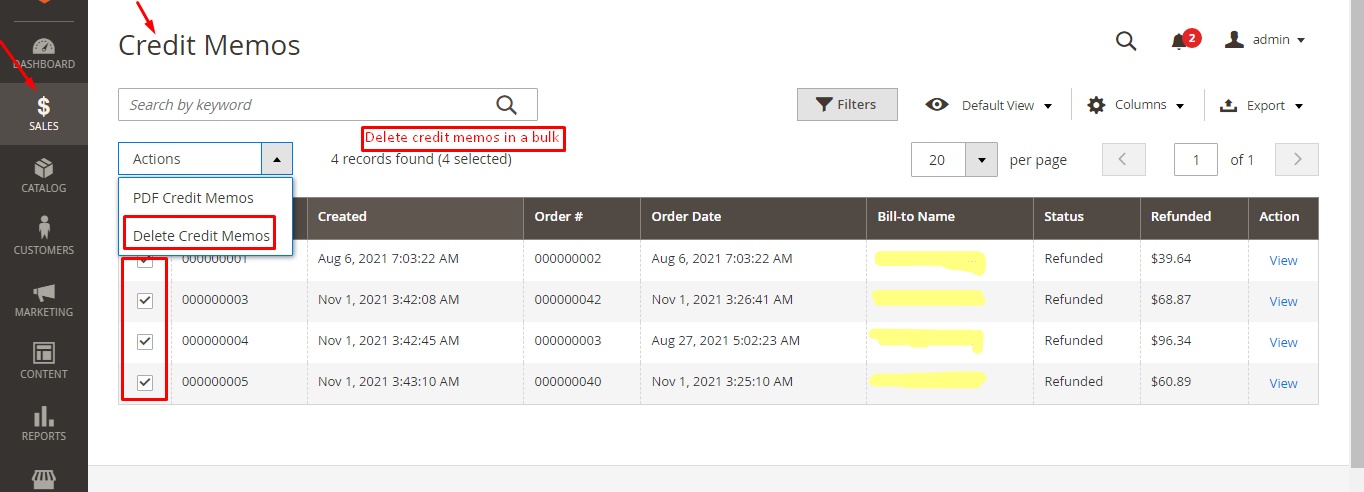Click the Credit Memos page title
Viewport: 1364px width, 492px height.
[x=209, y=45]
